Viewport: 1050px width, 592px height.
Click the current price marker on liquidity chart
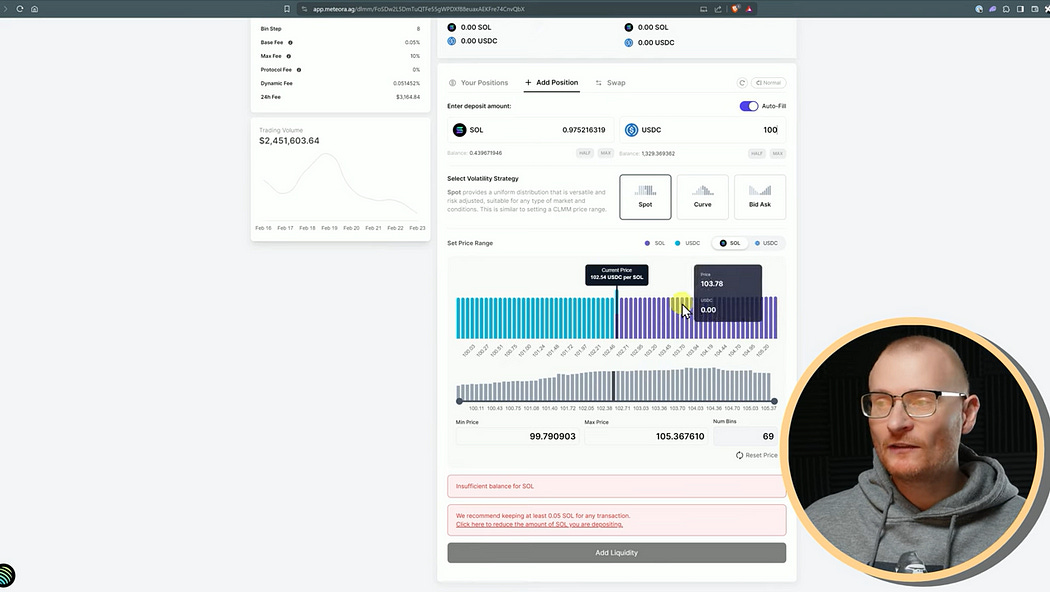point(617,315)
